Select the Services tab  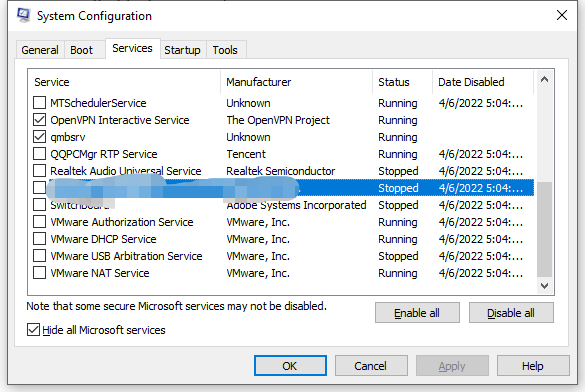click(x=132, y=48)
